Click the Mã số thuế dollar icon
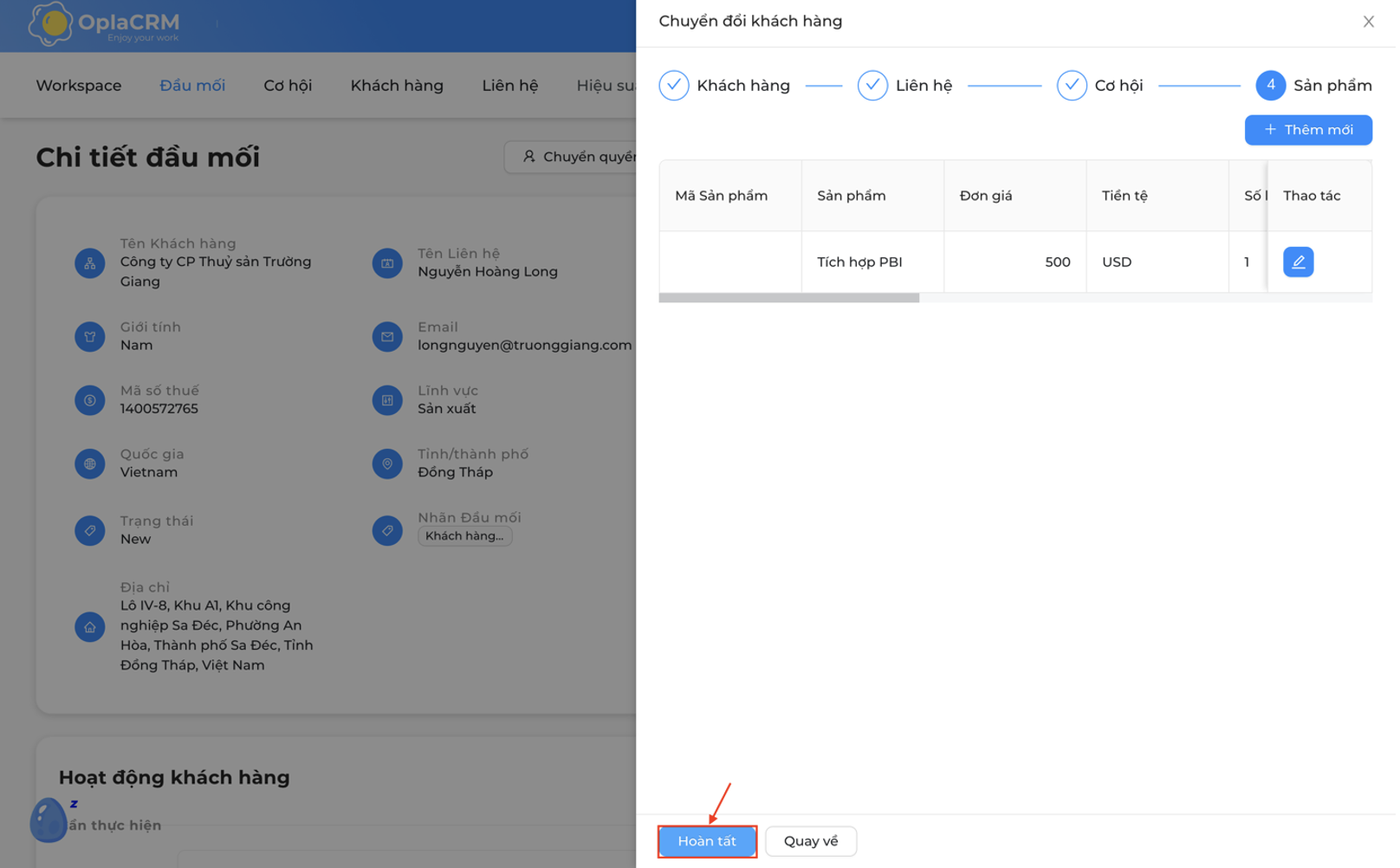This screenshot has width=1400, height=868. [90, 401]
